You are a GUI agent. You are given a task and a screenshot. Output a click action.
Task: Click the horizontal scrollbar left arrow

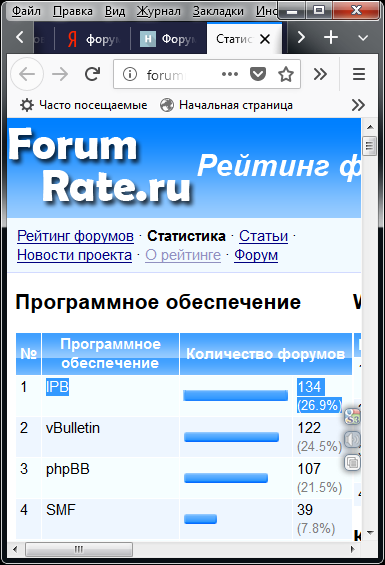tap(15, 550)
